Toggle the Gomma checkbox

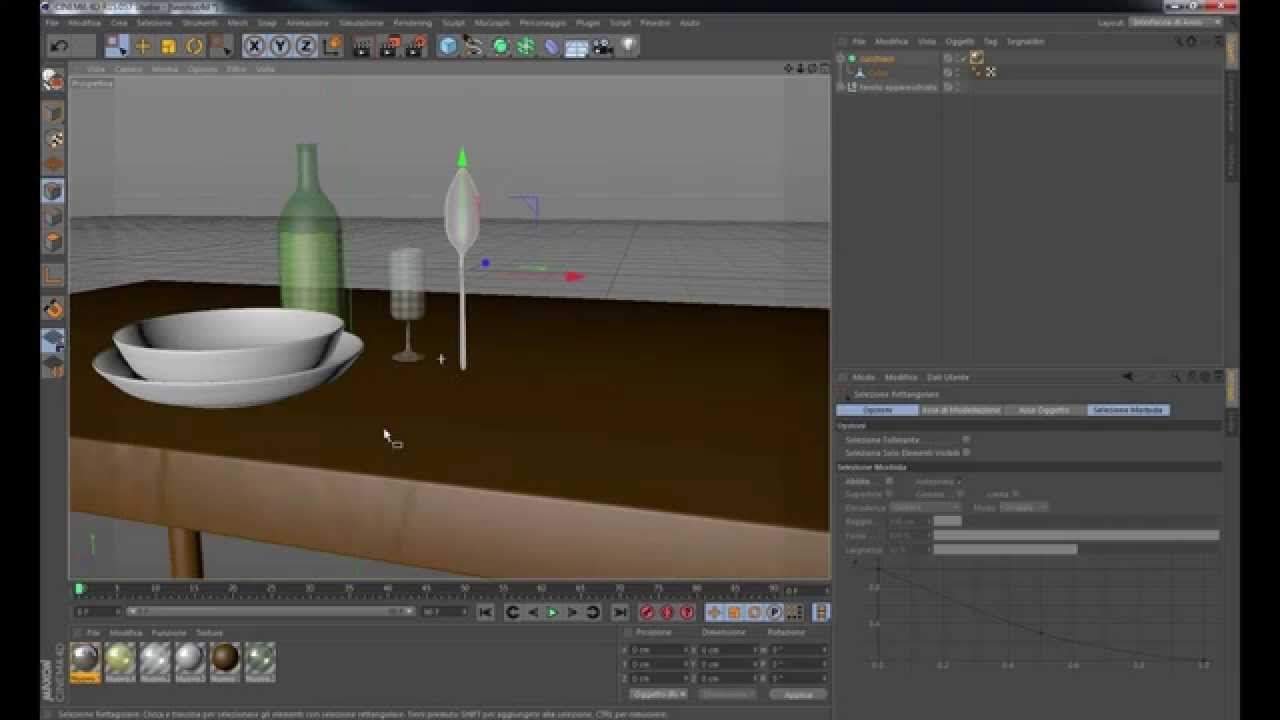coord(960,494)
